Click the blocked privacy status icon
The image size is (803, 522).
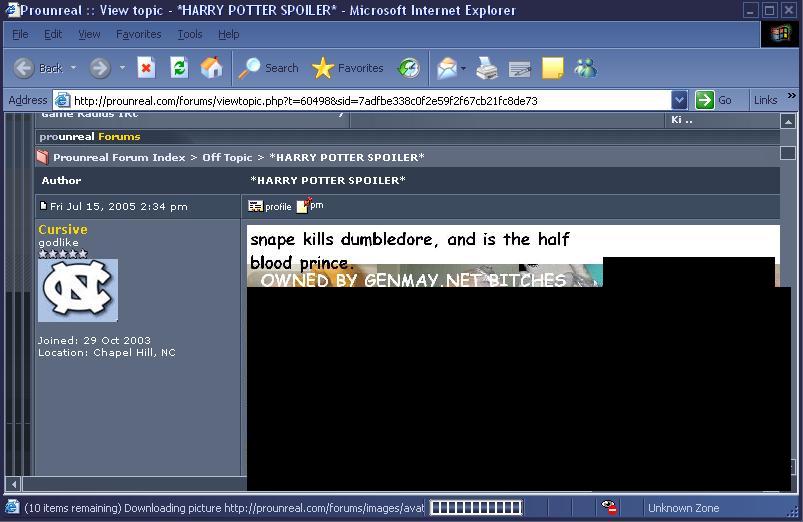pyautogui.click(x=609, y=507)
